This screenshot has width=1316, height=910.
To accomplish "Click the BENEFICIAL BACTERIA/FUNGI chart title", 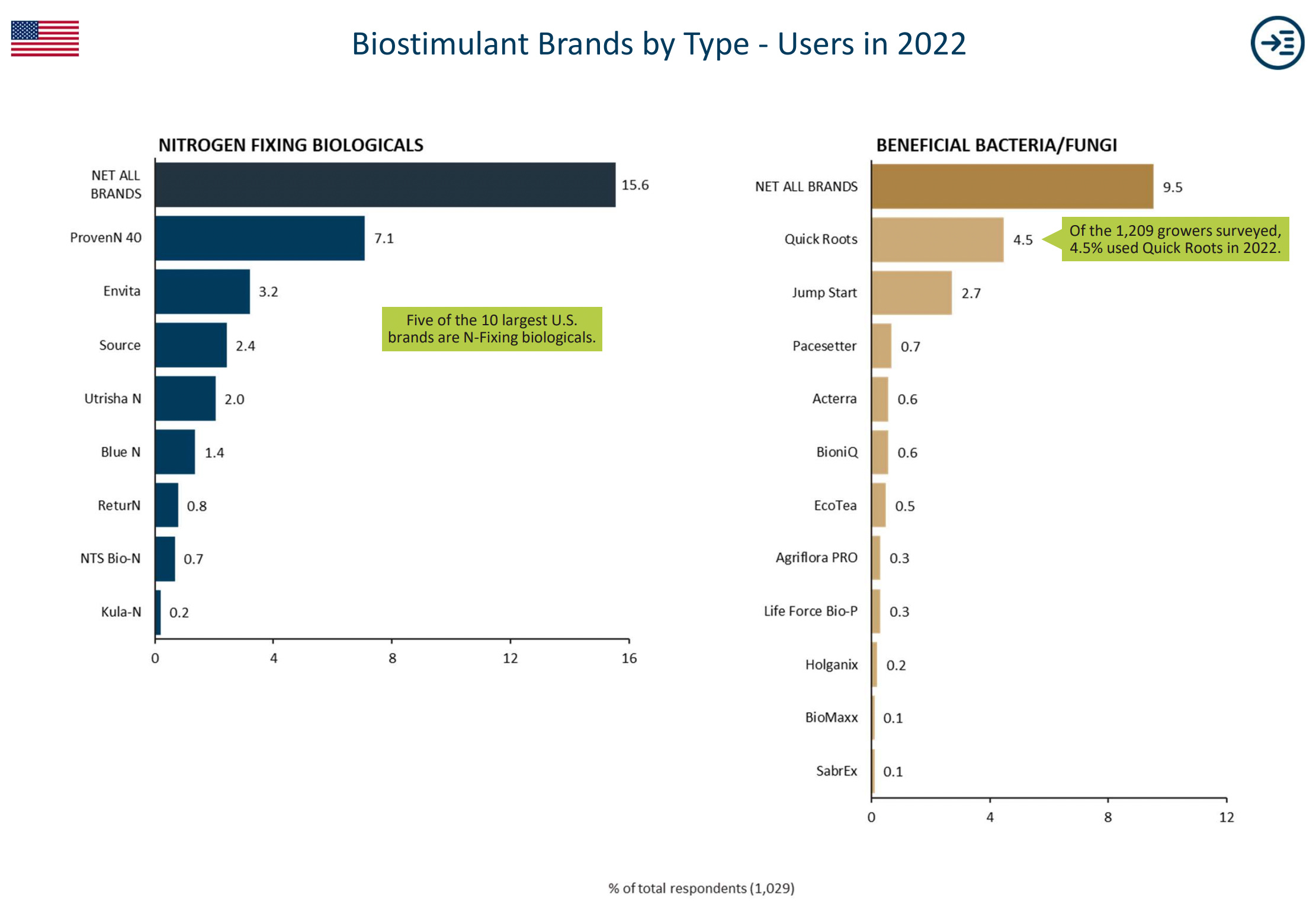I will click(x=997, y=144).
